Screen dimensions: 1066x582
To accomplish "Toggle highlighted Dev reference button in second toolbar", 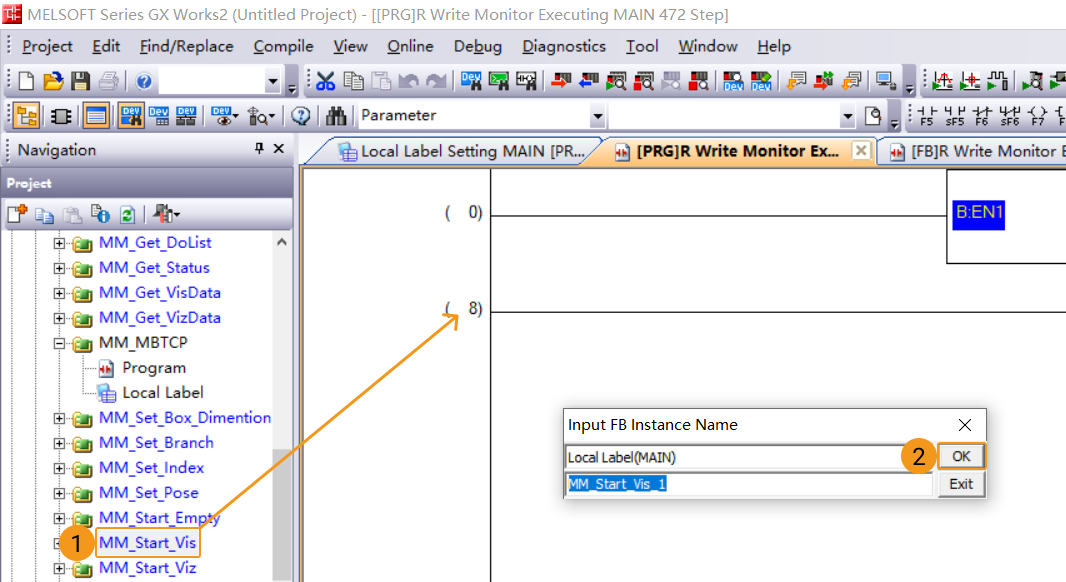I will 131,116.
